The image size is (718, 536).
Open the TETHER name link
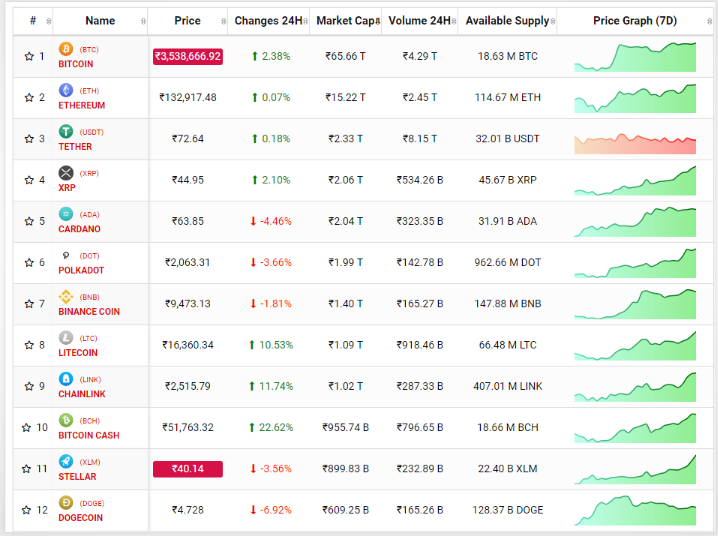pos(75,146)
